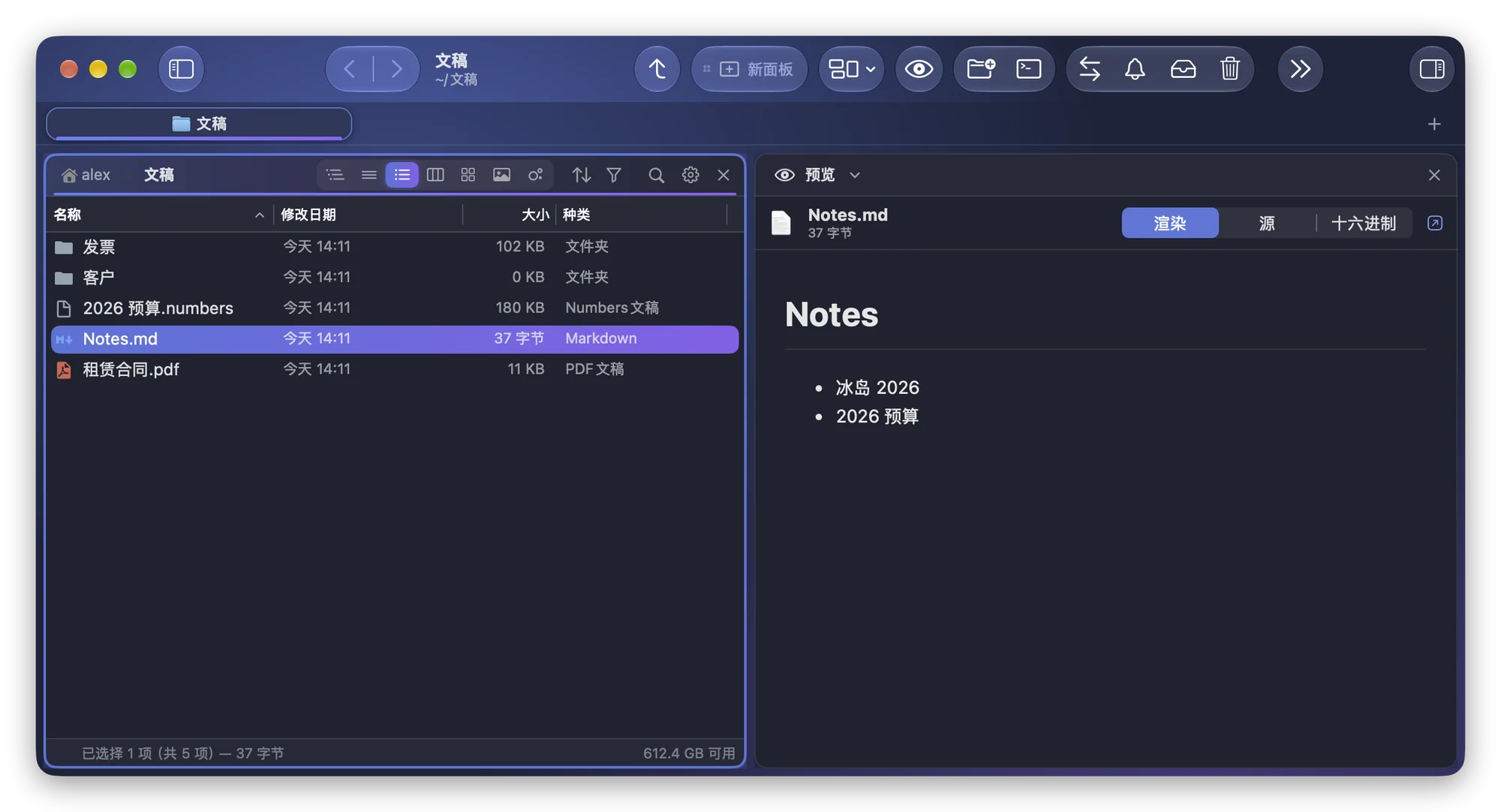
Task: Expand the 预览 panel dropdown
Action: [x=855, y=175]
